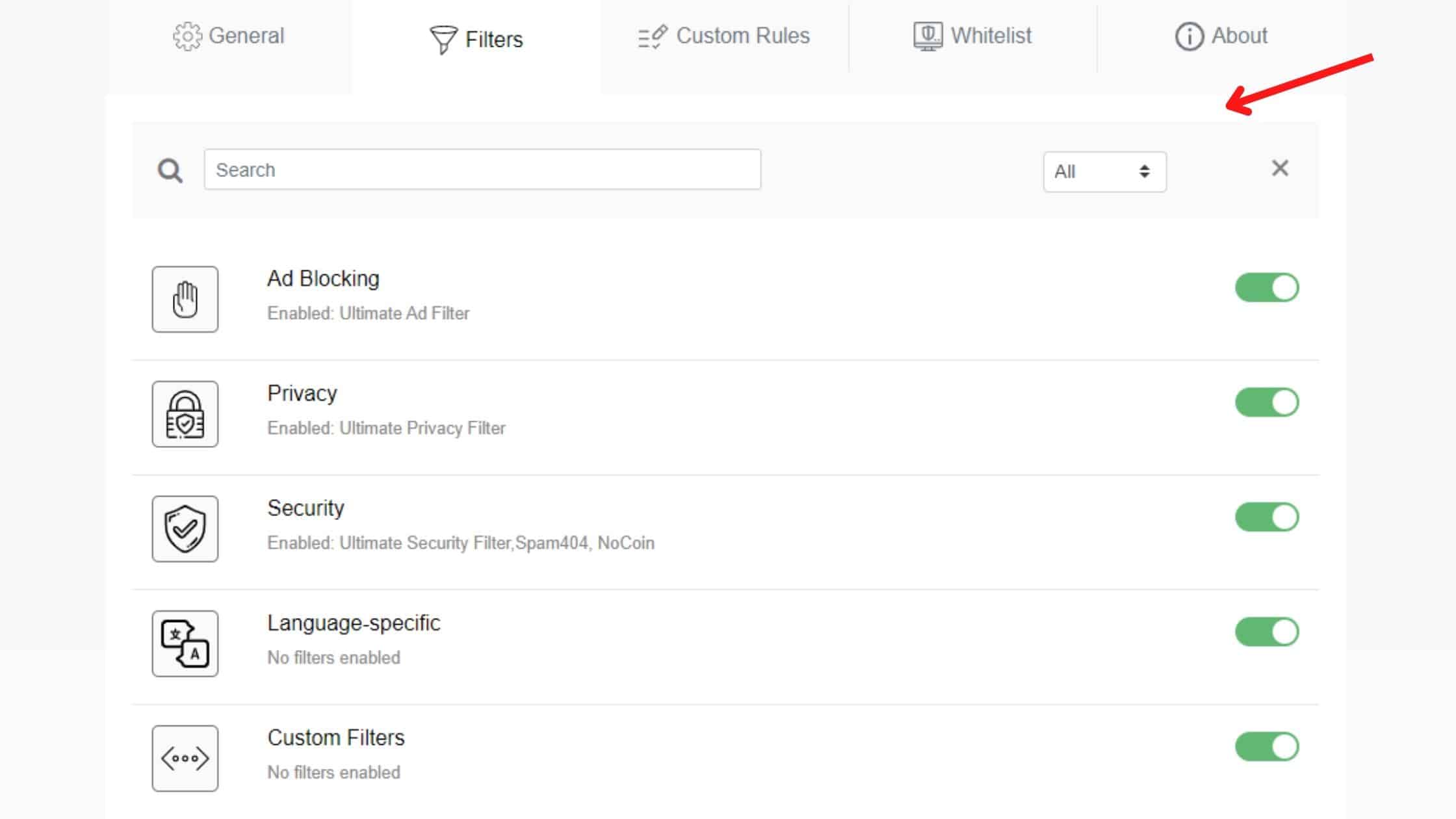
Task: Select the Filters tab
Action: (476, 39)
